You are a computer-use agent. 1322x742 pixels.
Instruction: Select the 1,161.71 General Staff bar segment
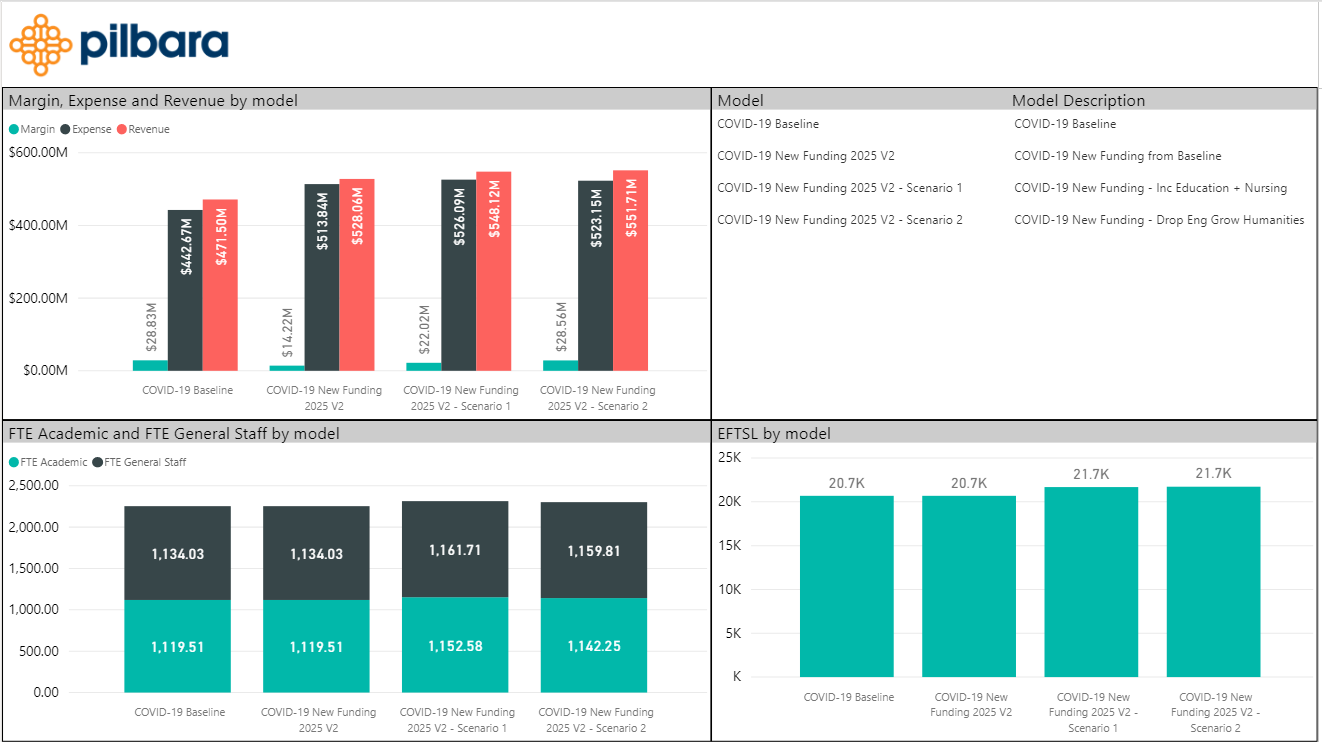pos(455,549)
